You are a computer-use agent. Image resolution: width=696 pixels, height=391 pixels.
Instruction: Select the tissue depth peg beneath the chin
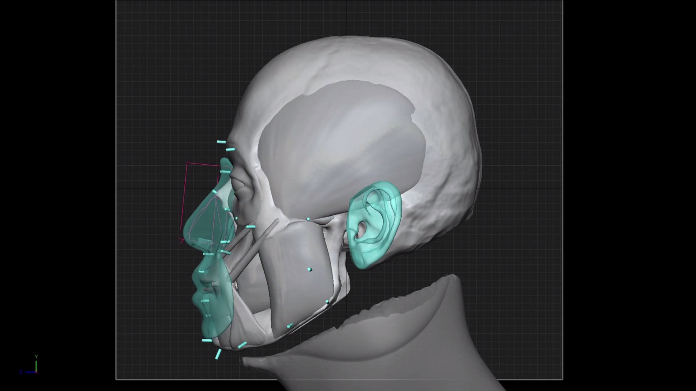coord(218,354)
